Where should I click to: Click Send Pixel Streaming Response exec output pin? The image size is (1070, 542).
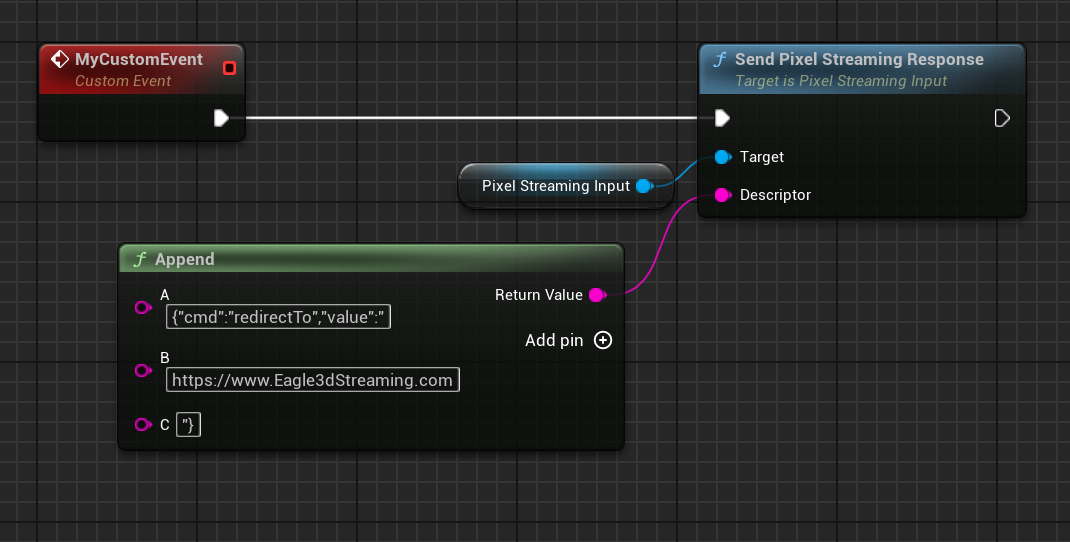[1002, 118]
